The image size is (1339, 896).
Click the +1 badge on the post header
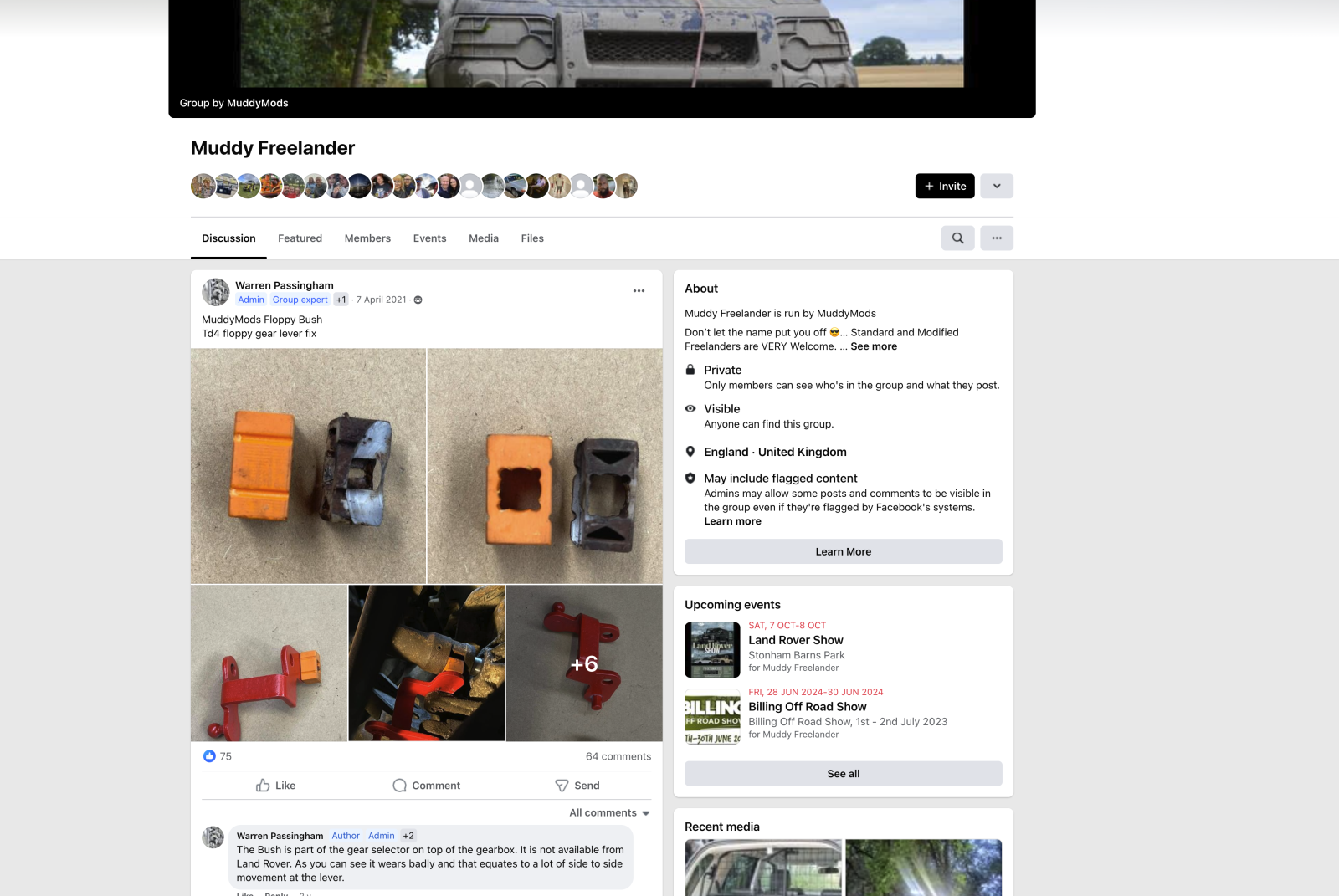coord(341,300)
